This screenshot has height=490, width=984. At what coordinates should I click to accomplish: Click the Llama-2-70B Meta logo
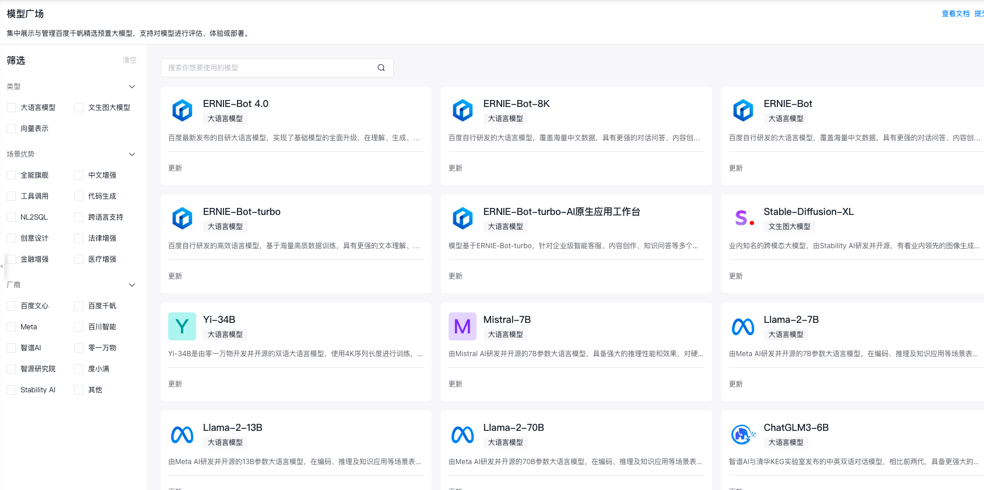coord(463,434)
